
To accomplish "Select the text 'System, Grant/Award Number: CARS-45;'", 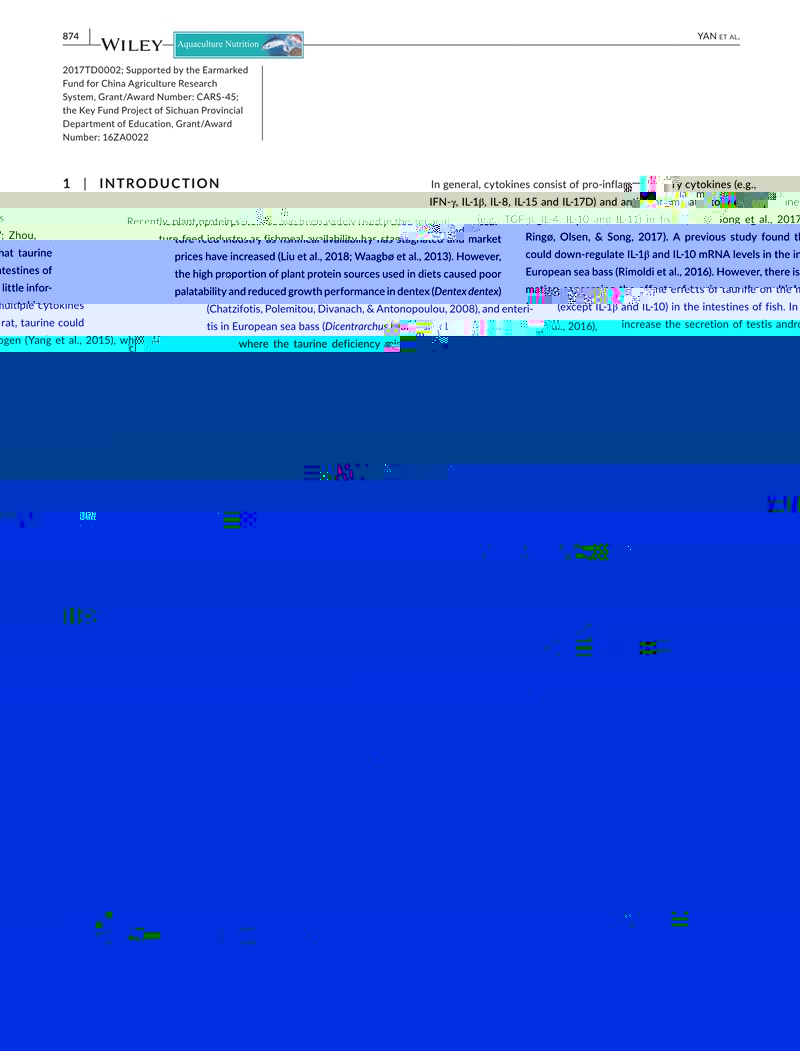I will pos(151,97).
